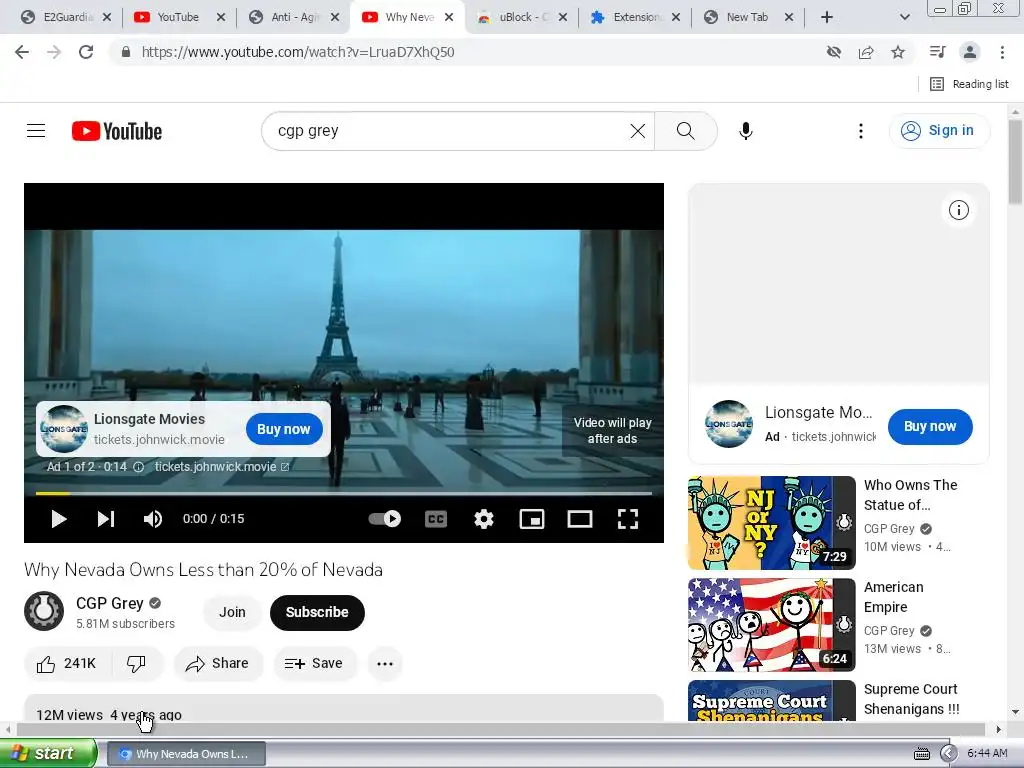1024x768 pixels.
Task: Go to YouTube home via logo
Action: [x=117, y=131]
